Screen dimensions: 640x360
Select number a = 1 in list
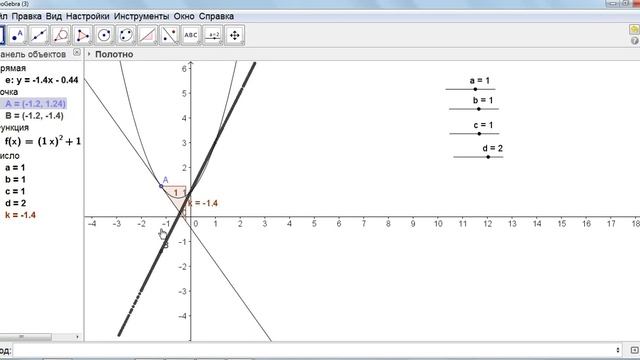point(15,167)
